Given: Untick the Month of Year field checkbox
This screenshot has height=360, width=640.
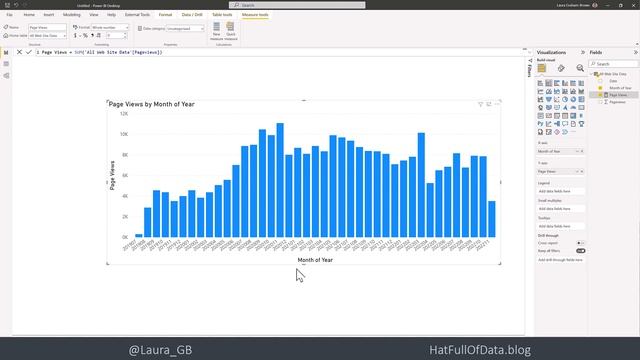Looking at the screenshot, I should pos(600,88).
